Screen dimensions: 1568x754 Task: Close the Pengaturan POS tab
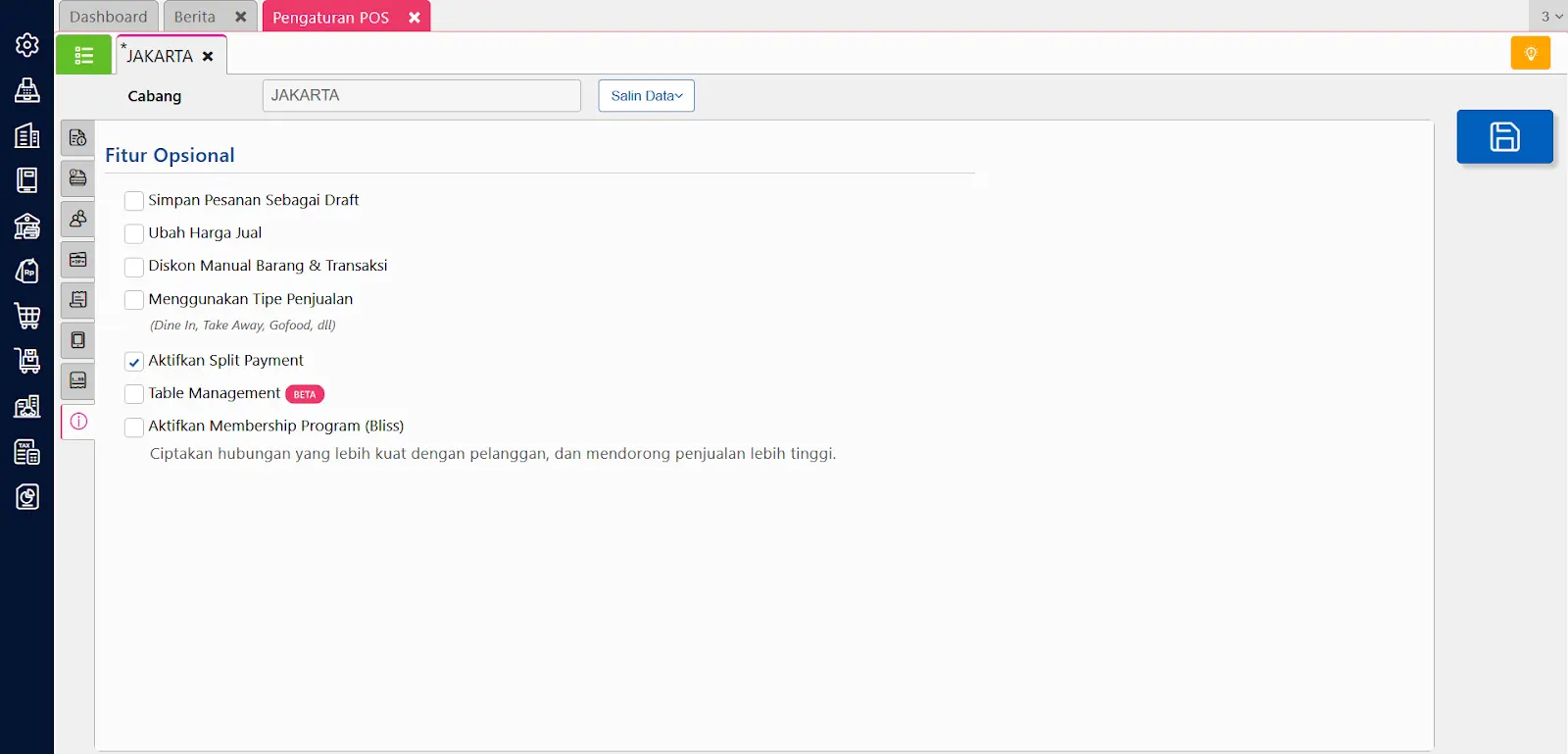click(415, 18)
